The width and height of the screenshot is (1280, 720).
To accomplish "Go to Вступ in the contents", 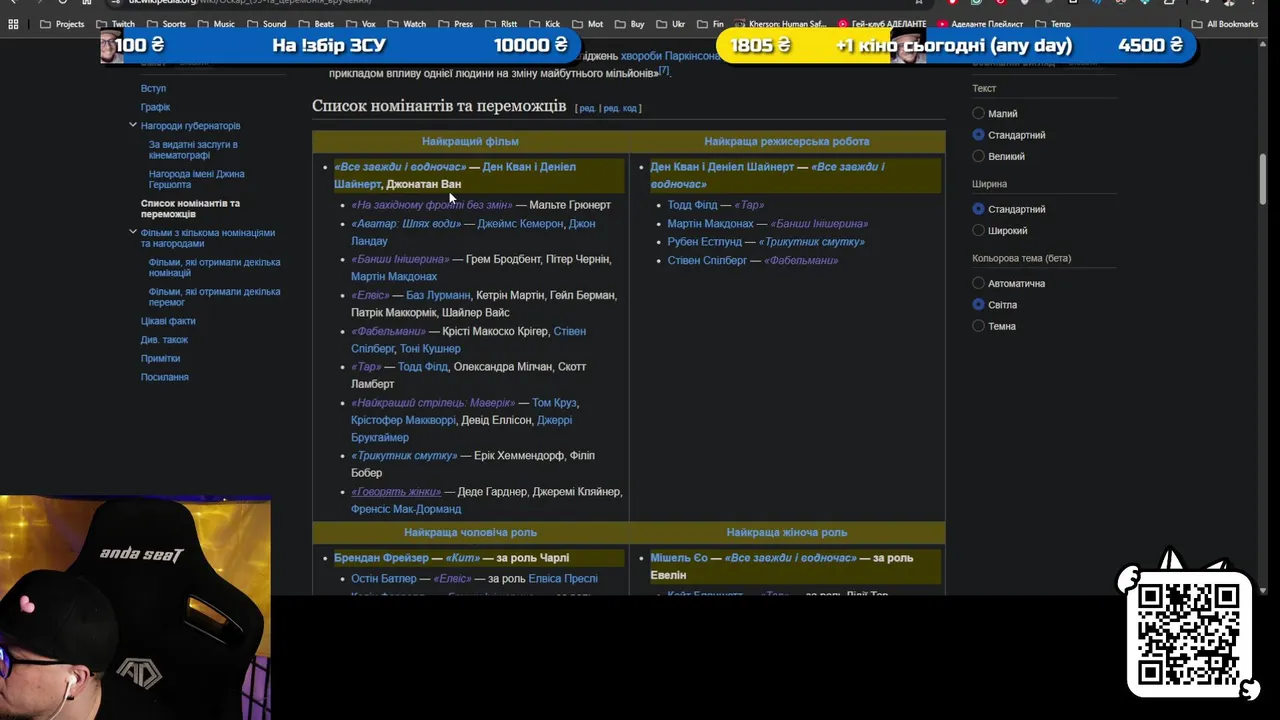I will tap(153, 88).
